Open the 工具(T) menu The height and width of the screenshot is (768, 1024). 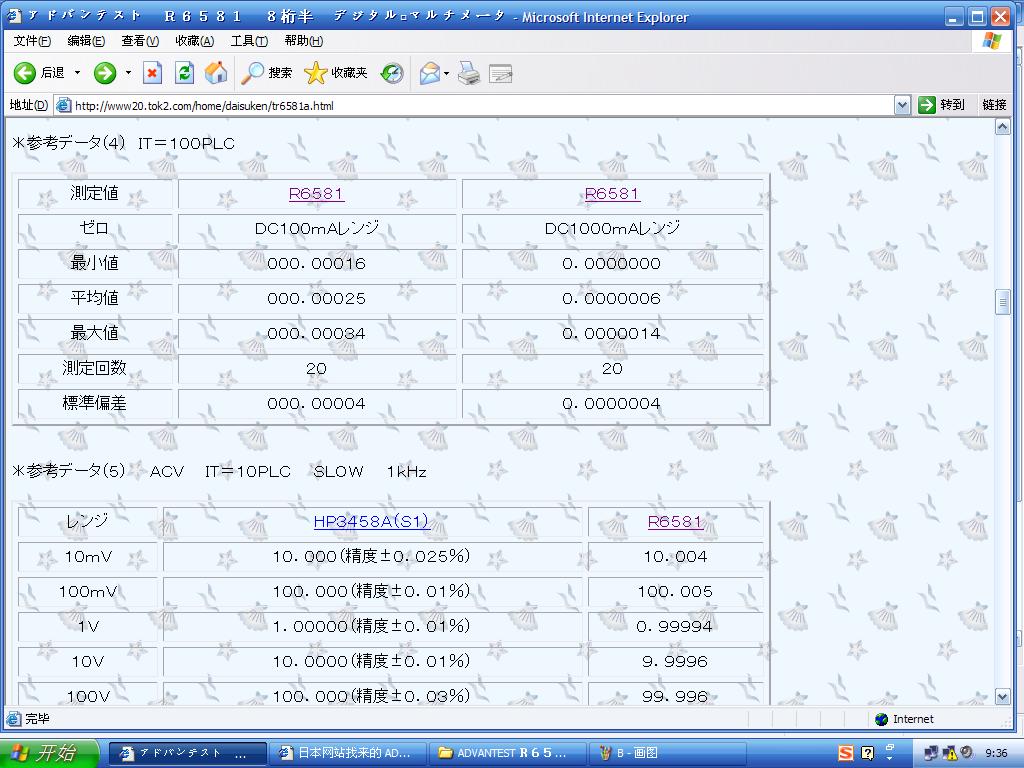[x=249, y=40]
